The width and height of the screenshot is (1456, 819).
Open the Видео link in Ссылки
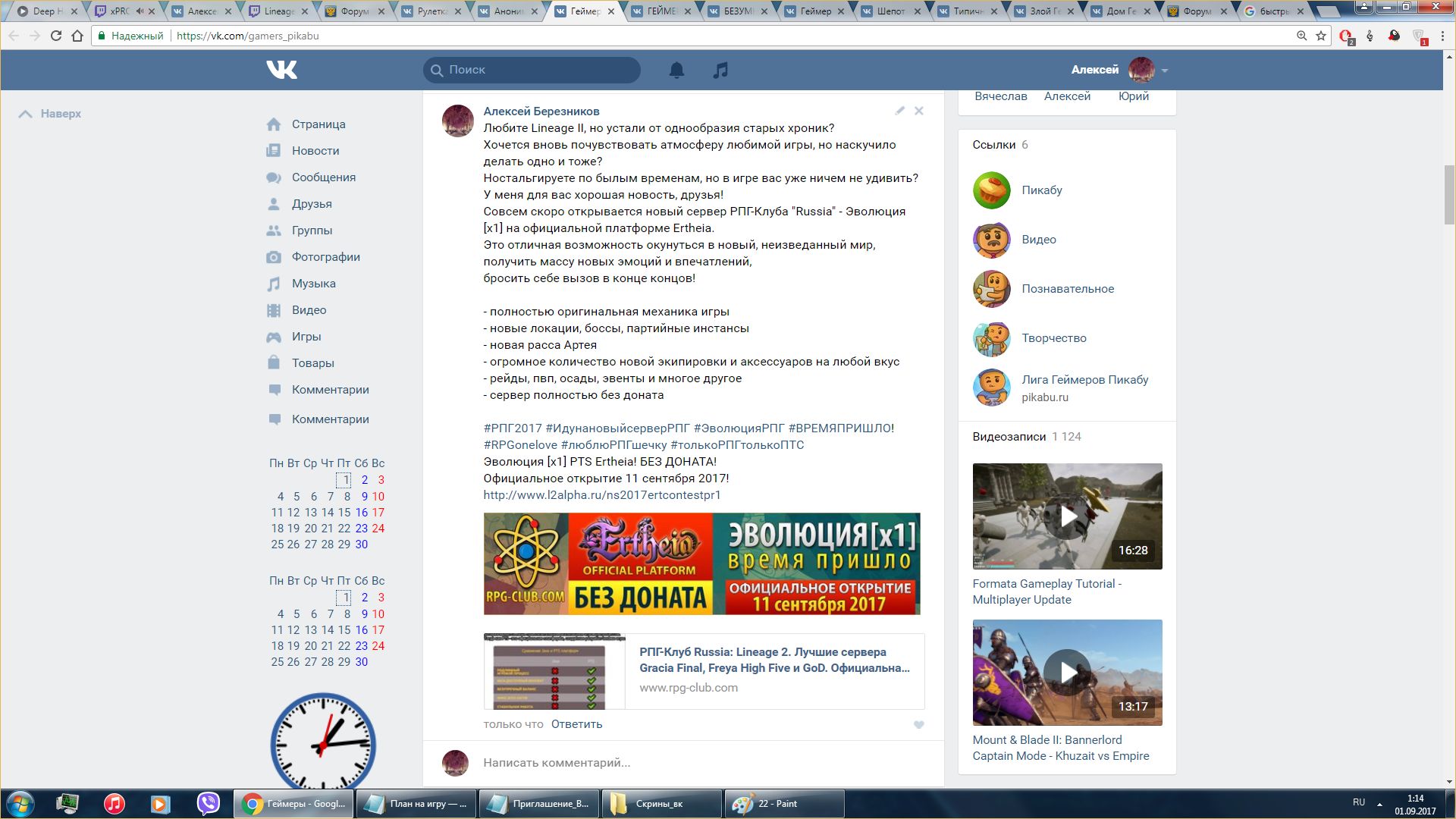pyautogui.click(x=1039, y=240)
